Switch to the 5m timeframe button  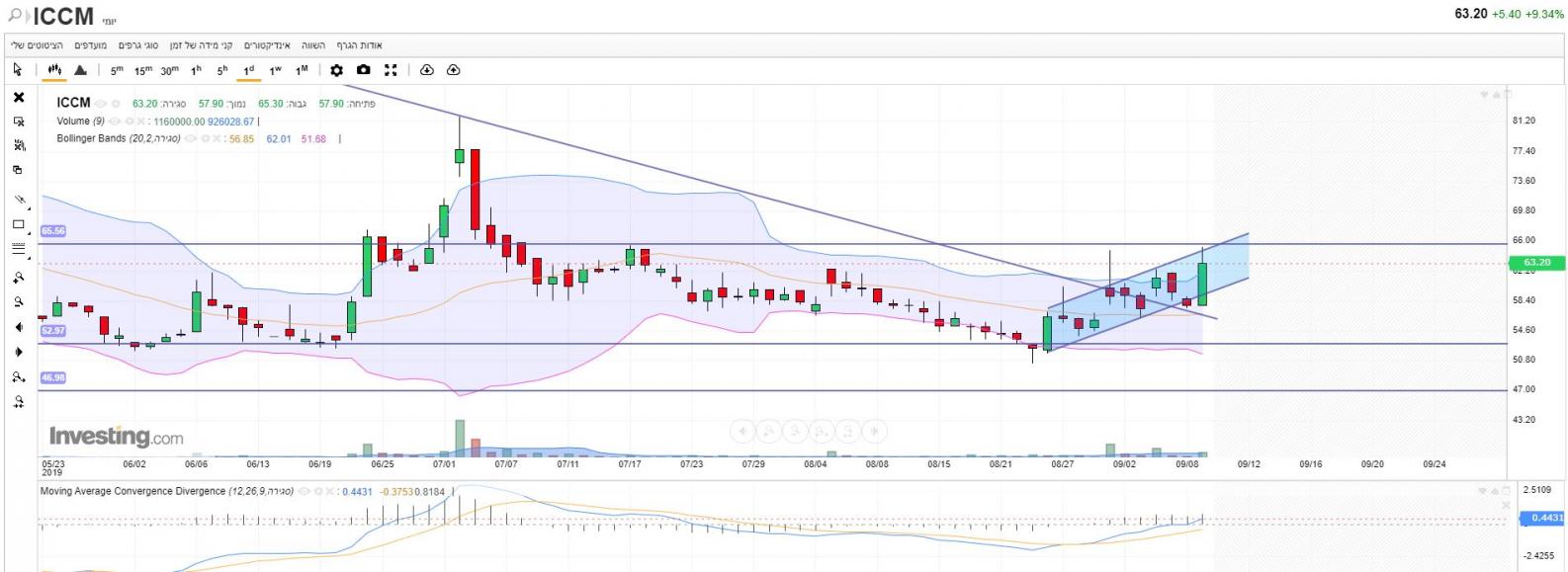[x=117, y=70]
